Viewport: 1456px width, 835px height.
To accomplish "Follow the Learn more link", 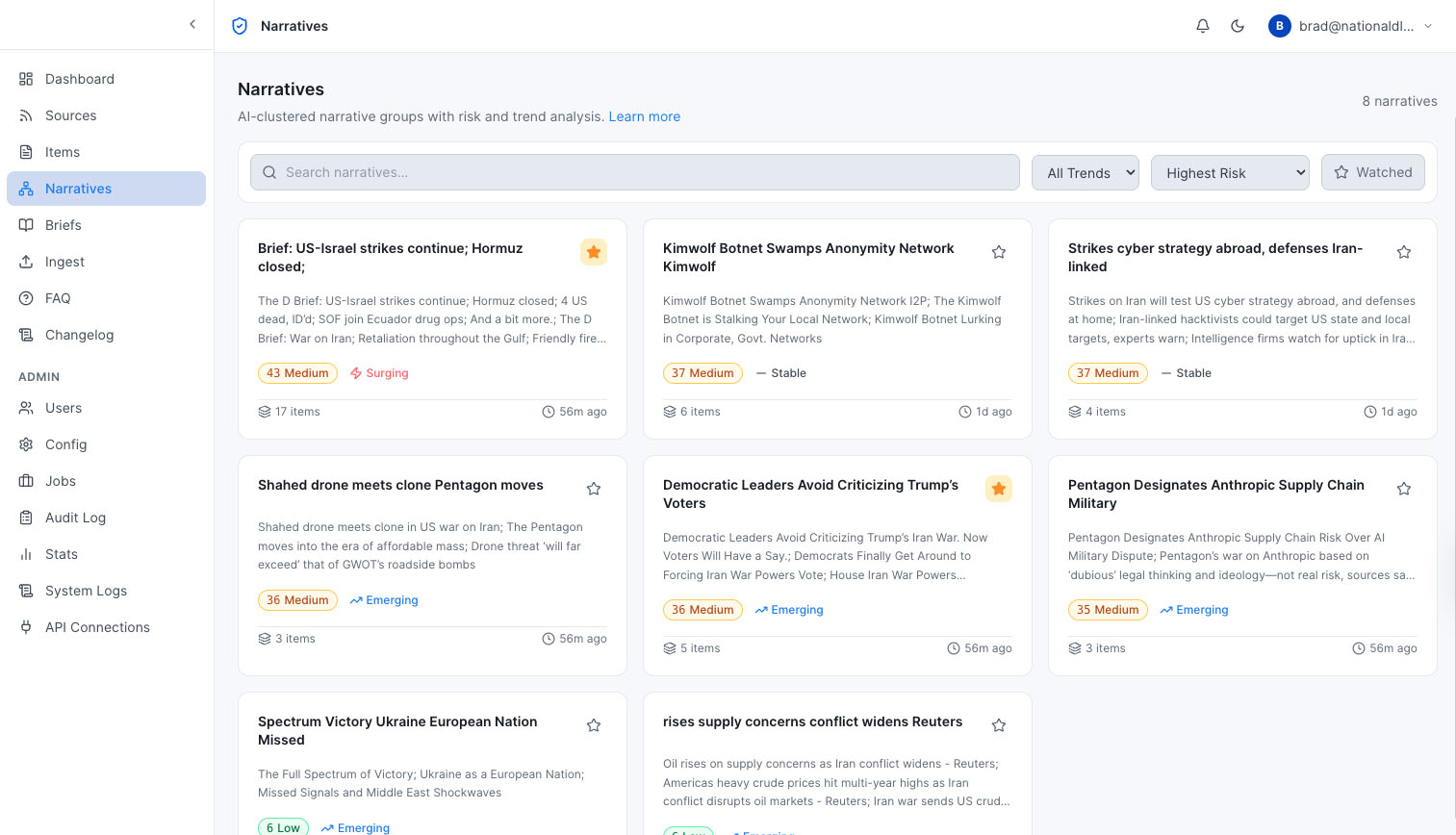I will pyautogui.click(x=644, y=116).
